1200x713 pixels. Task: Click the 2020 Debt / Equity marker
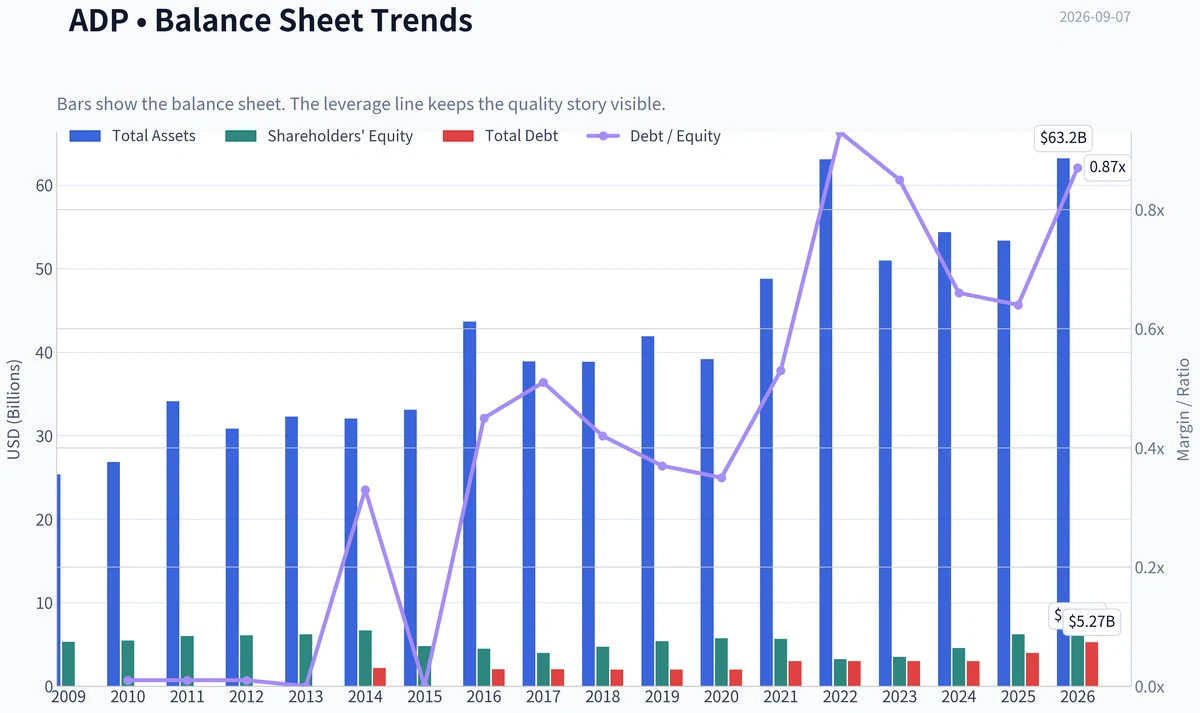[721, 478]
